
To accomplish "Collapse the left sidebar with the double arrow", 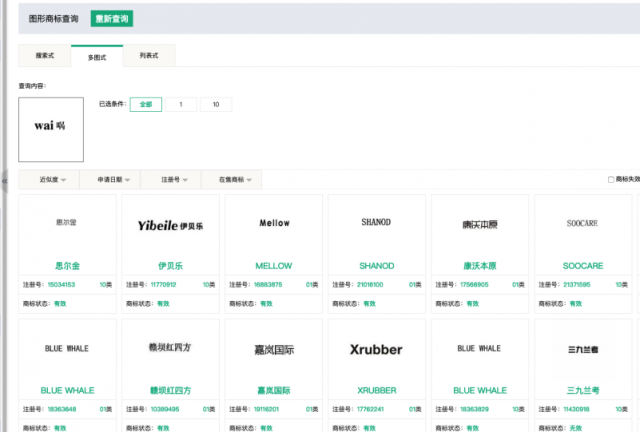I will (x=4, y=180).
